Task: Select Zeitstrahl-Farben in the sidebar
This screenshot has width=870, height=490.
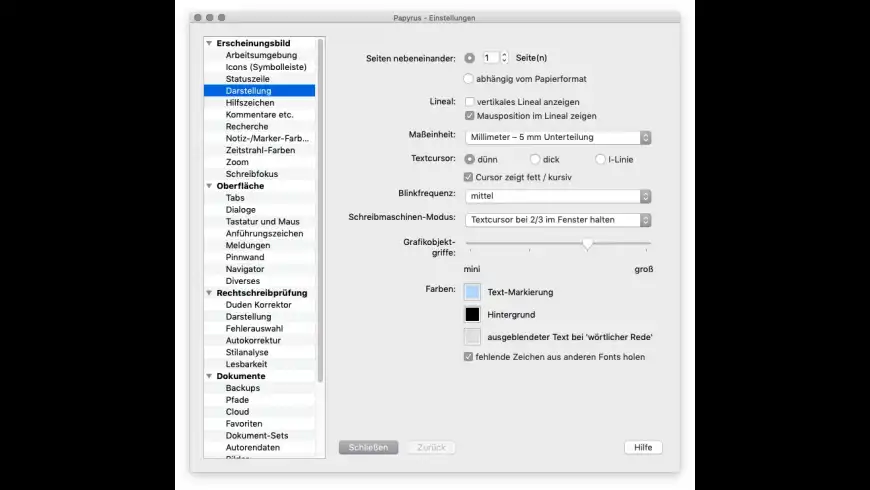Action: [x=260, y=150]
